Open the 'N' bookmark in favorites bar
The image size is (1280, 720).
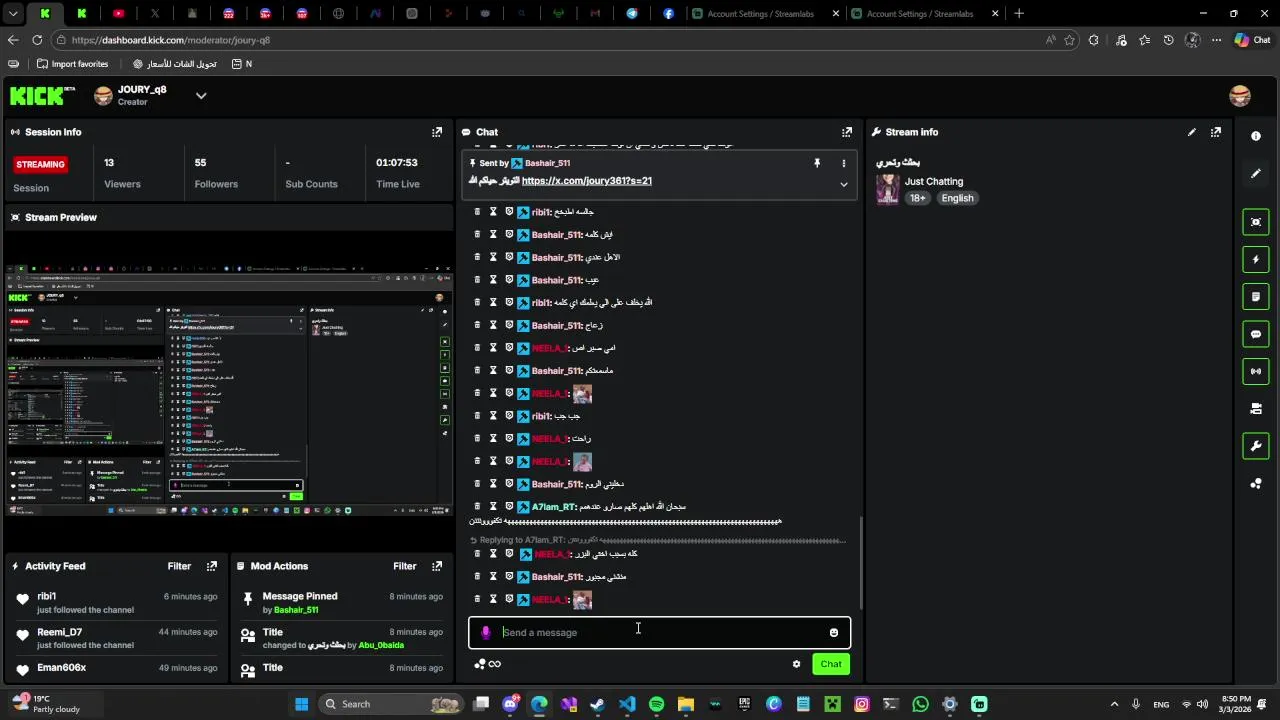point(242,64)
